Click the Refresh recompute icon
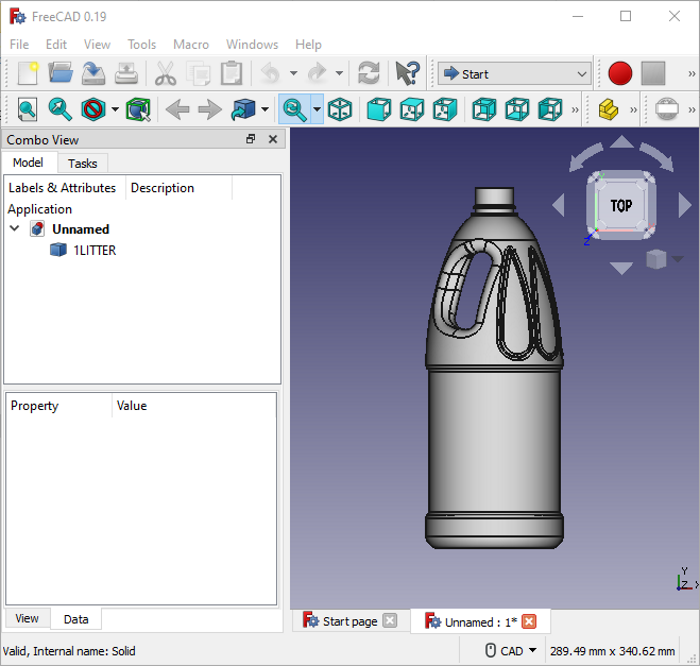The image size is (700, 666). 369,74
